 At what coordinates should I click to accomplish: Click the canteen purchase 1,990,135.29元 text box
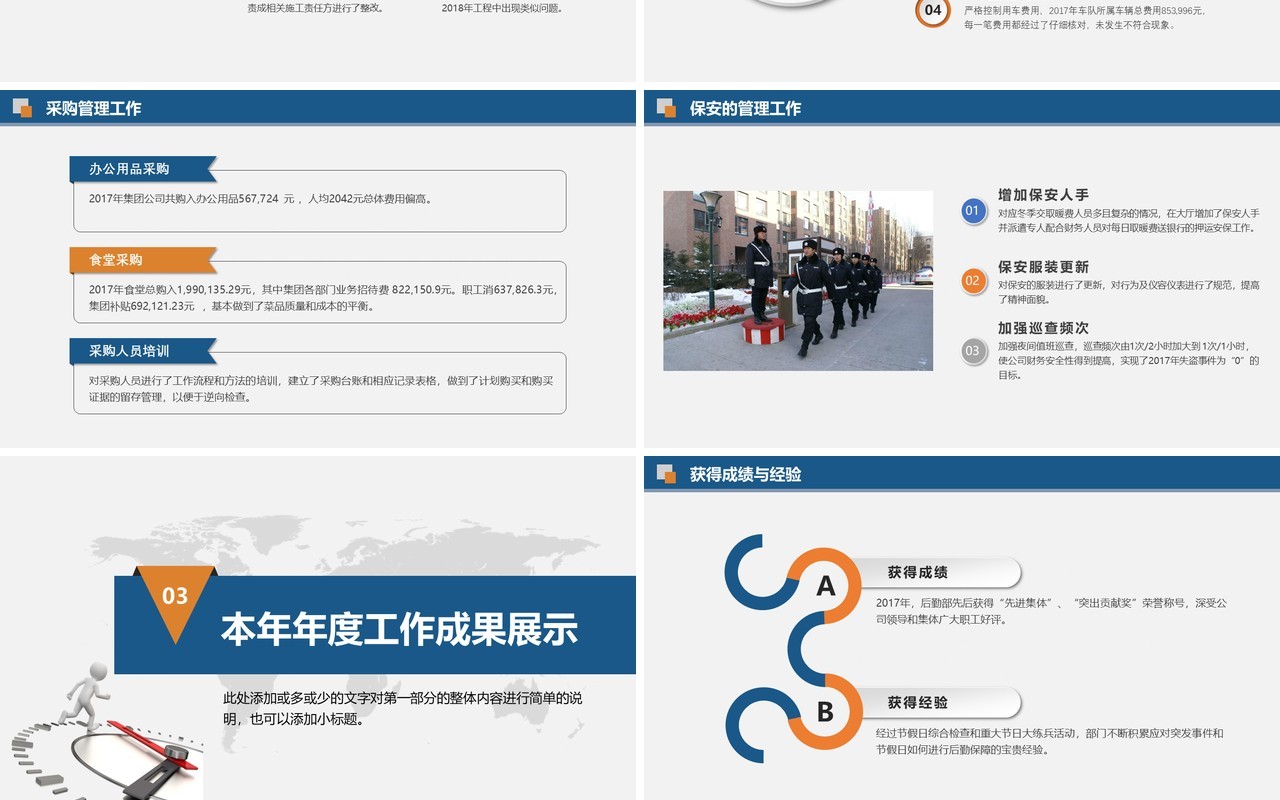tap(320, 292)
